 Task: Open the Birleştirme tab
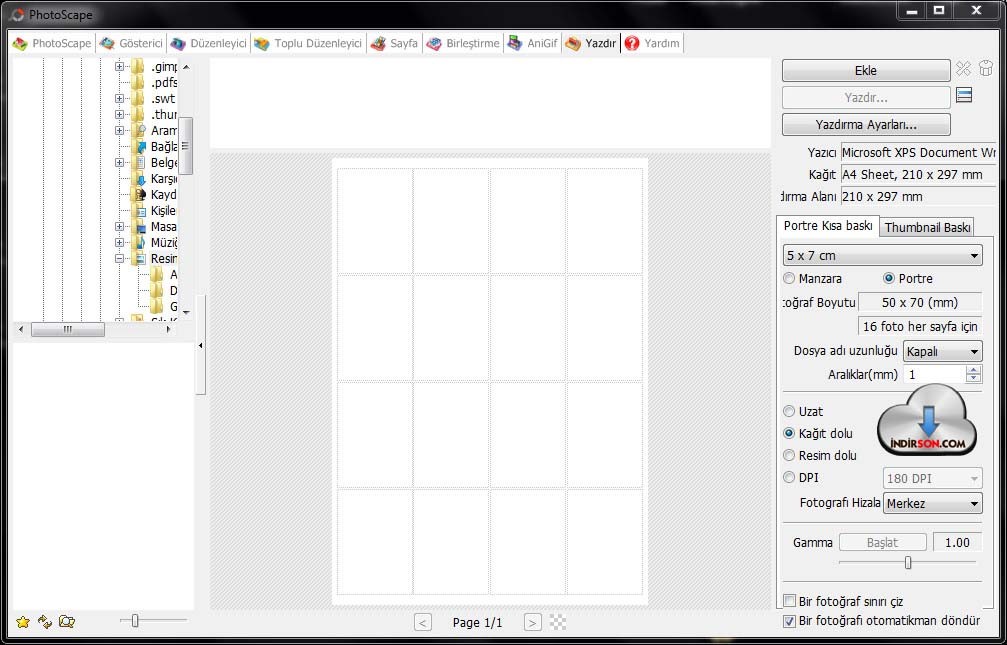[x=463, y=44]
